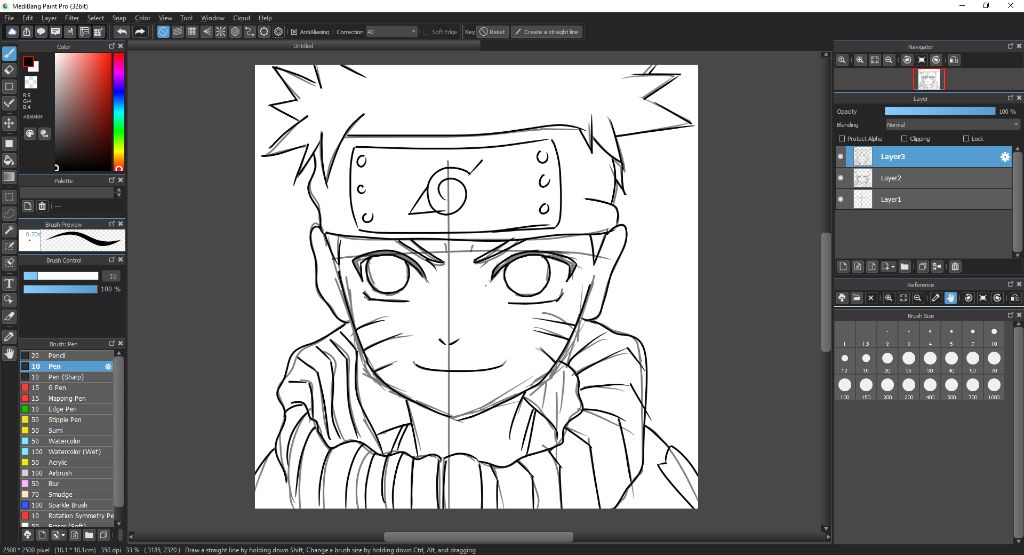
Task: Undo the last action
Action: [x=121, y=31]
